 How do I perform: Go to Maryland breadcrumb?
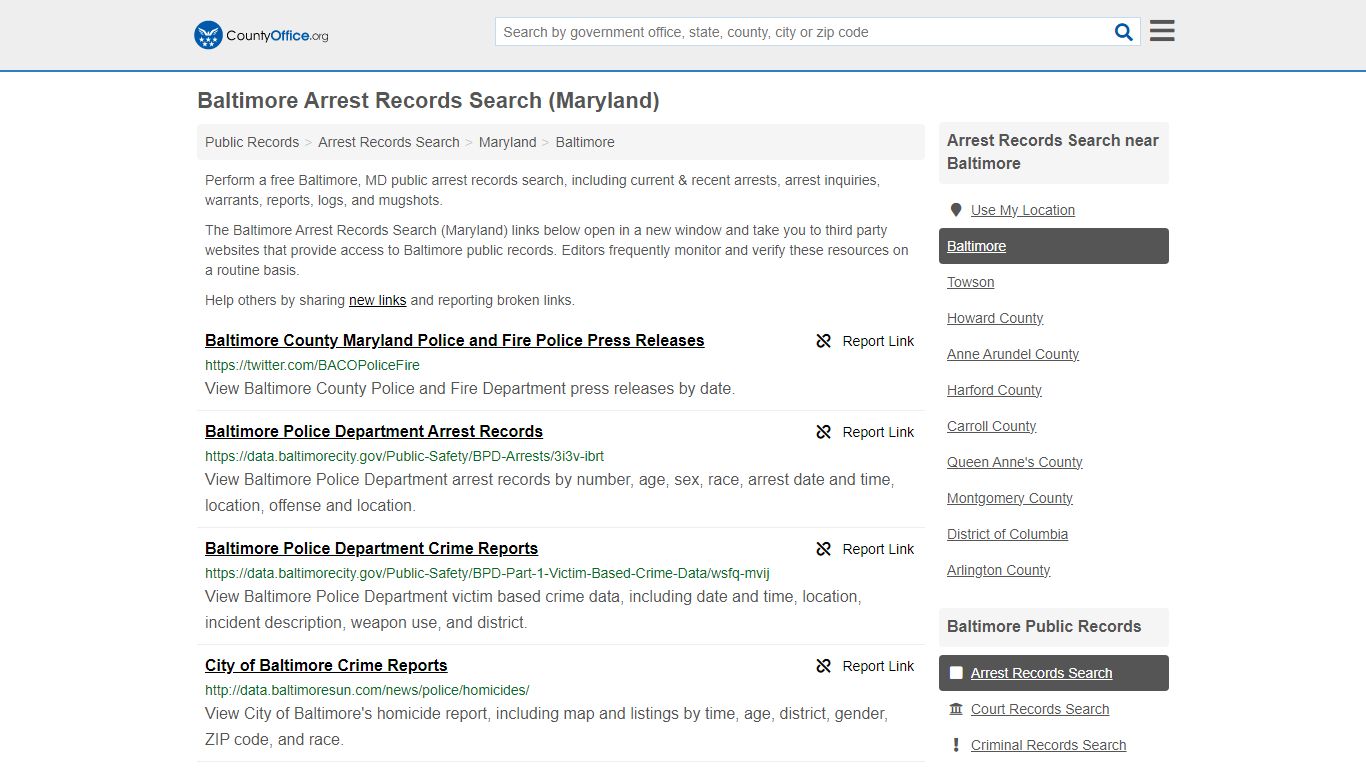[507, 142]
